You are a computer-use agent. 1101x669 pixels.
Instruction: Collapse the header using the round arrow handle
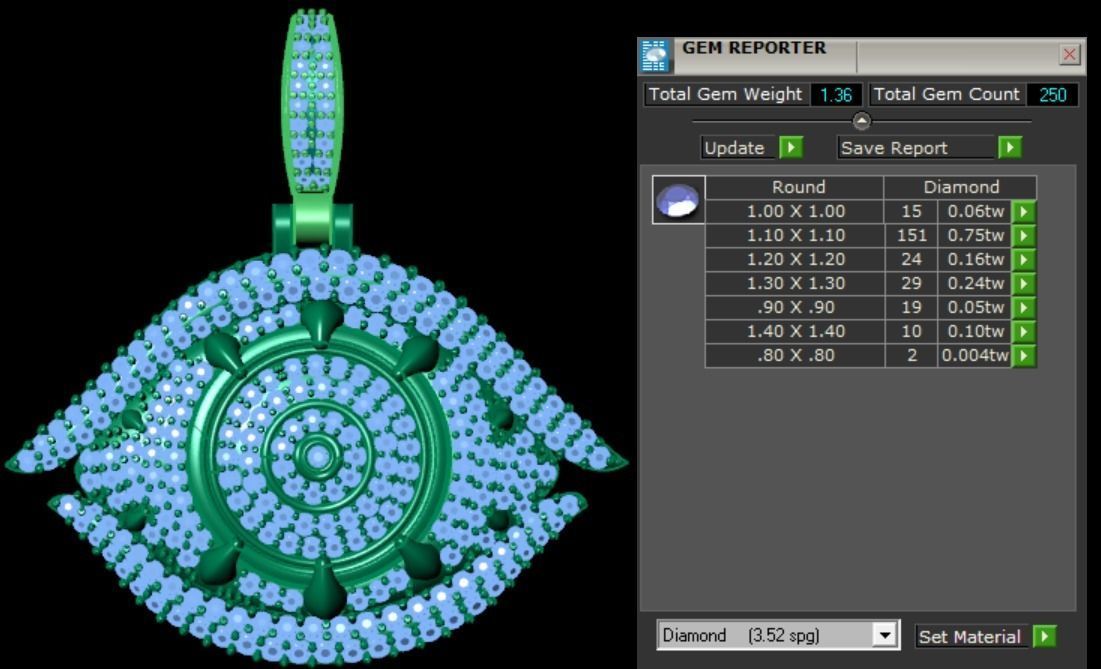tap(862, 121)
